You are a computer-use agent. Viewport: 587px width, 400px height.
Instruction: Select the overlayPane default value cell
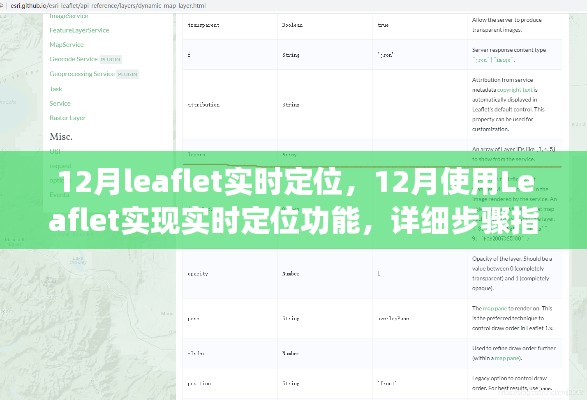click(x=393, y=319)
